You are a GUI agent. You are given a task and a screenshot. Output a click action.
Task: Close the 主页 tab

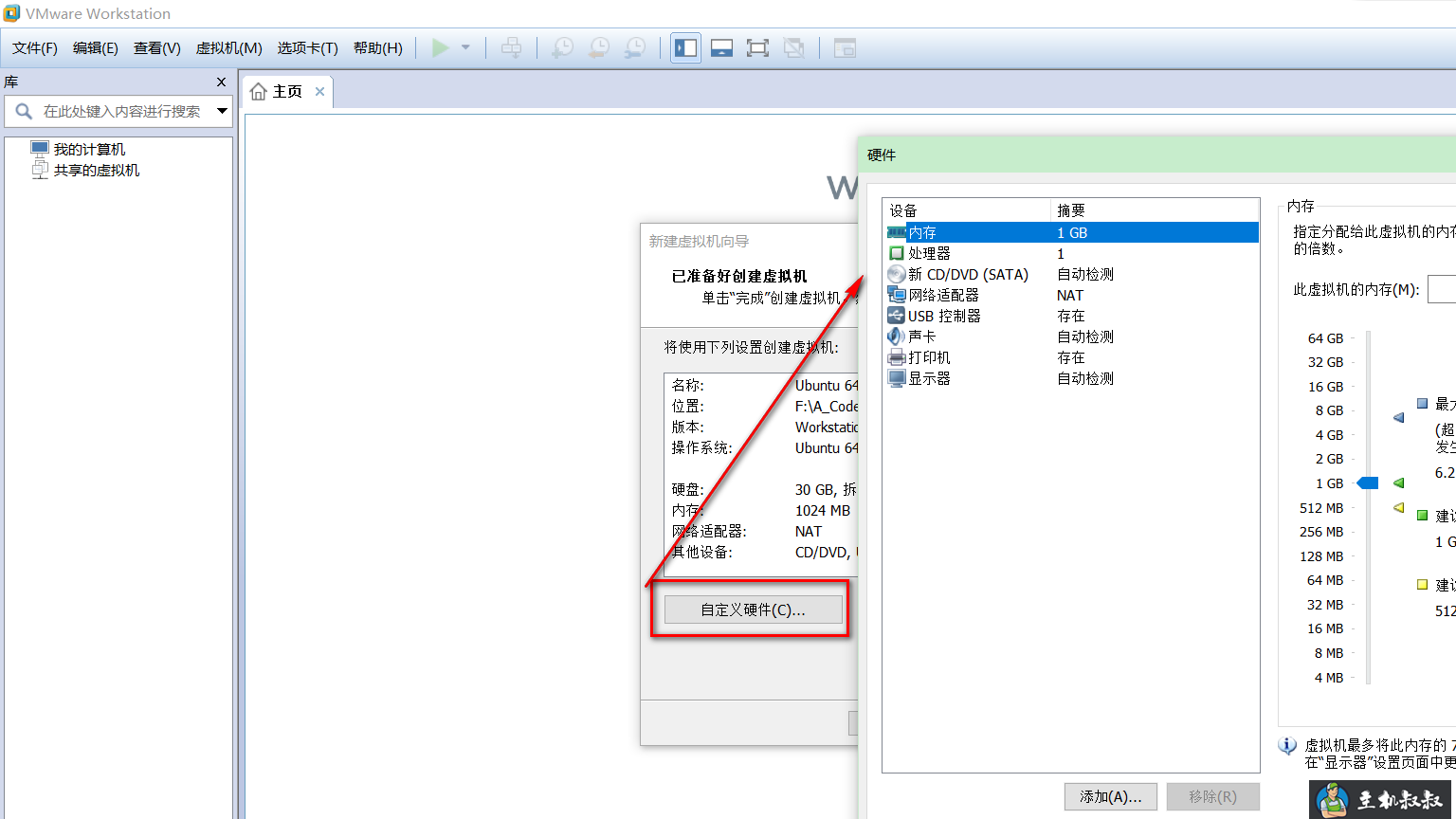319,92
